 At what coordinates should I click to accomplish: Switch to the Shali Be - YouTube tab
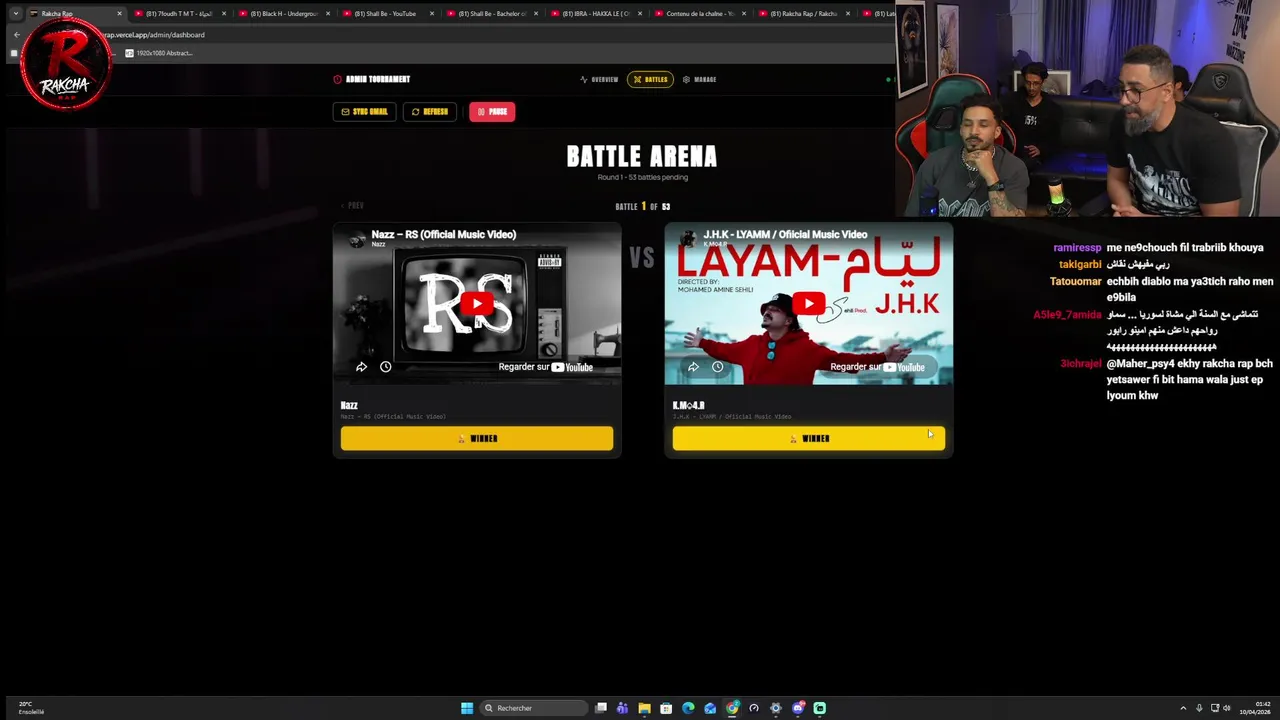[388, 14]
